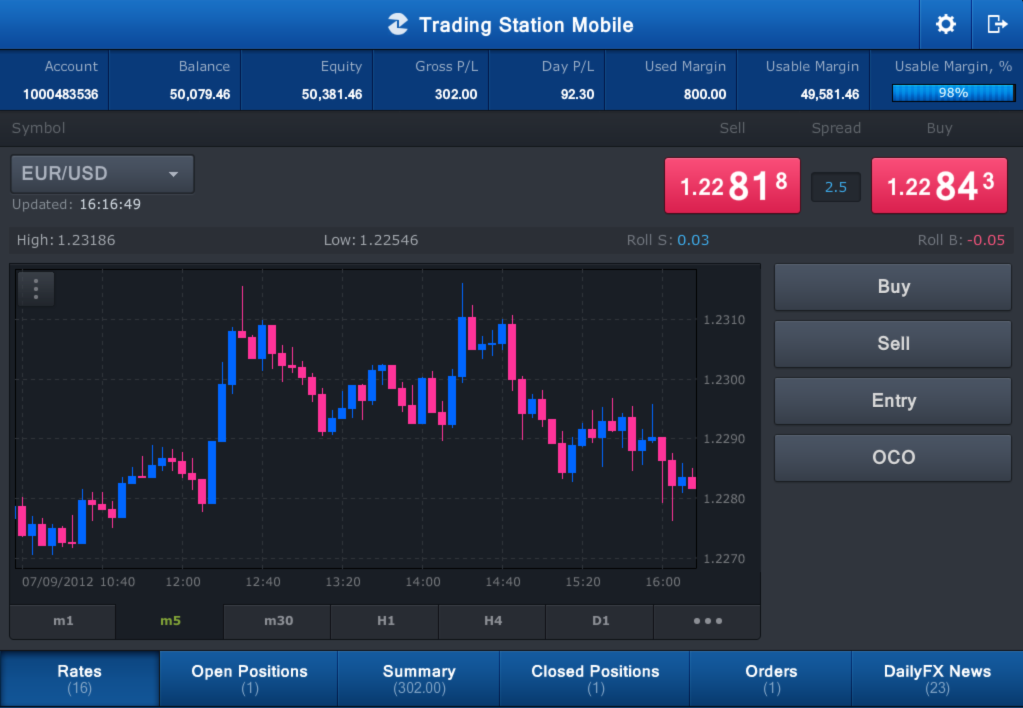Create an OCO order

click(x=893, y=457)
